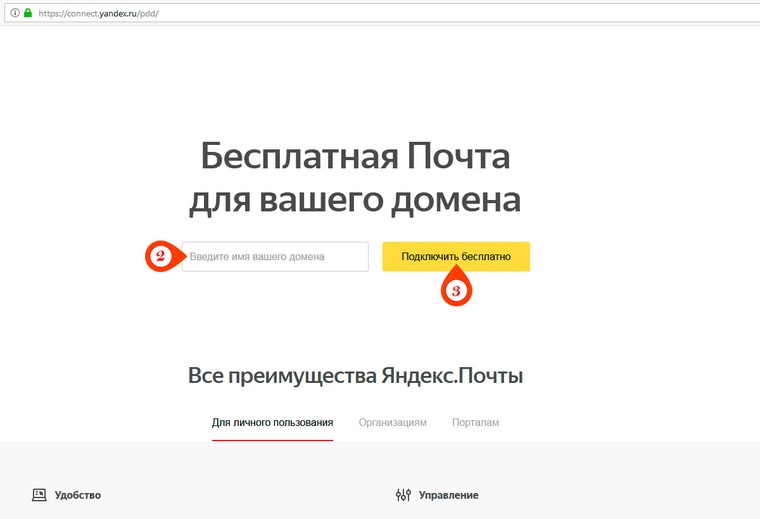Switch to the Организациям tab
This screenshot has height=519, width=760.
(392, 423)
